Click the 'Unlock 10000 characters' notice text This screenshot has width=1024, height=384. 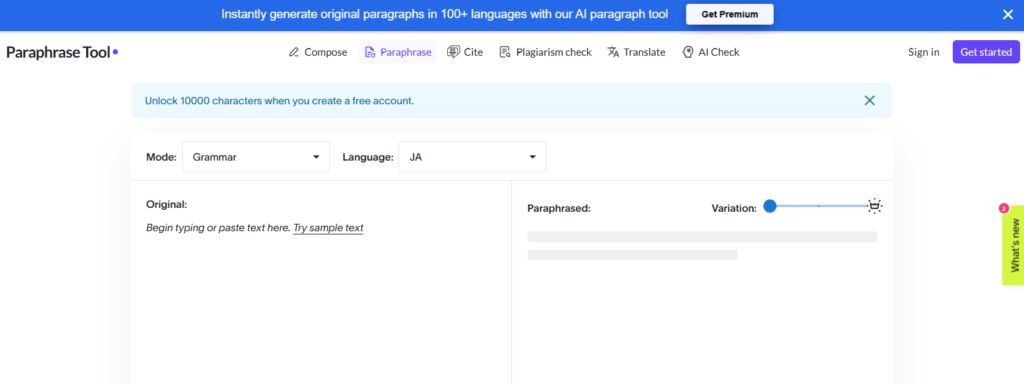pyautogui.click(x=280, y=101)
